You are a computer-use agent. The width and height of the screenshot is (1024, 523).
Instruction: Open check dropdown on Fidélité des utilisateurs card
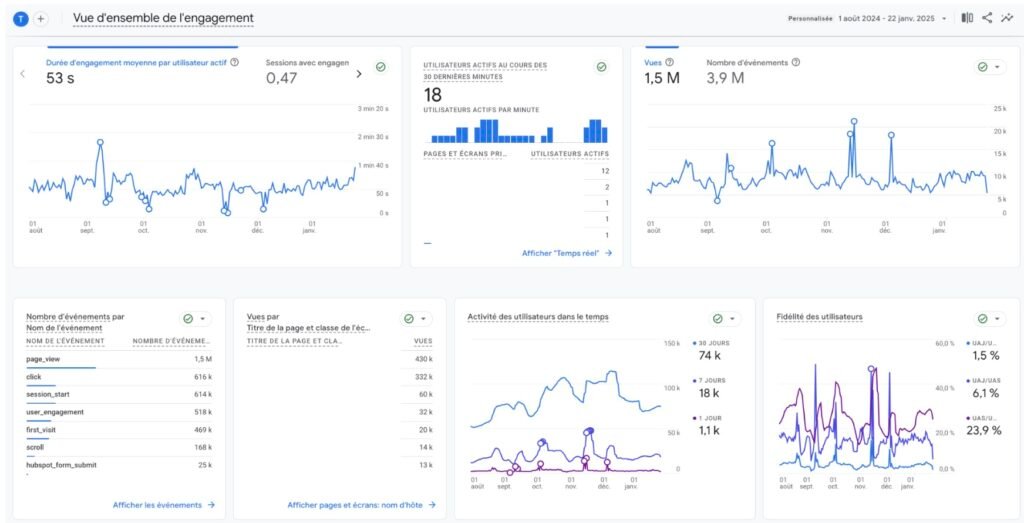pos(990,319)
